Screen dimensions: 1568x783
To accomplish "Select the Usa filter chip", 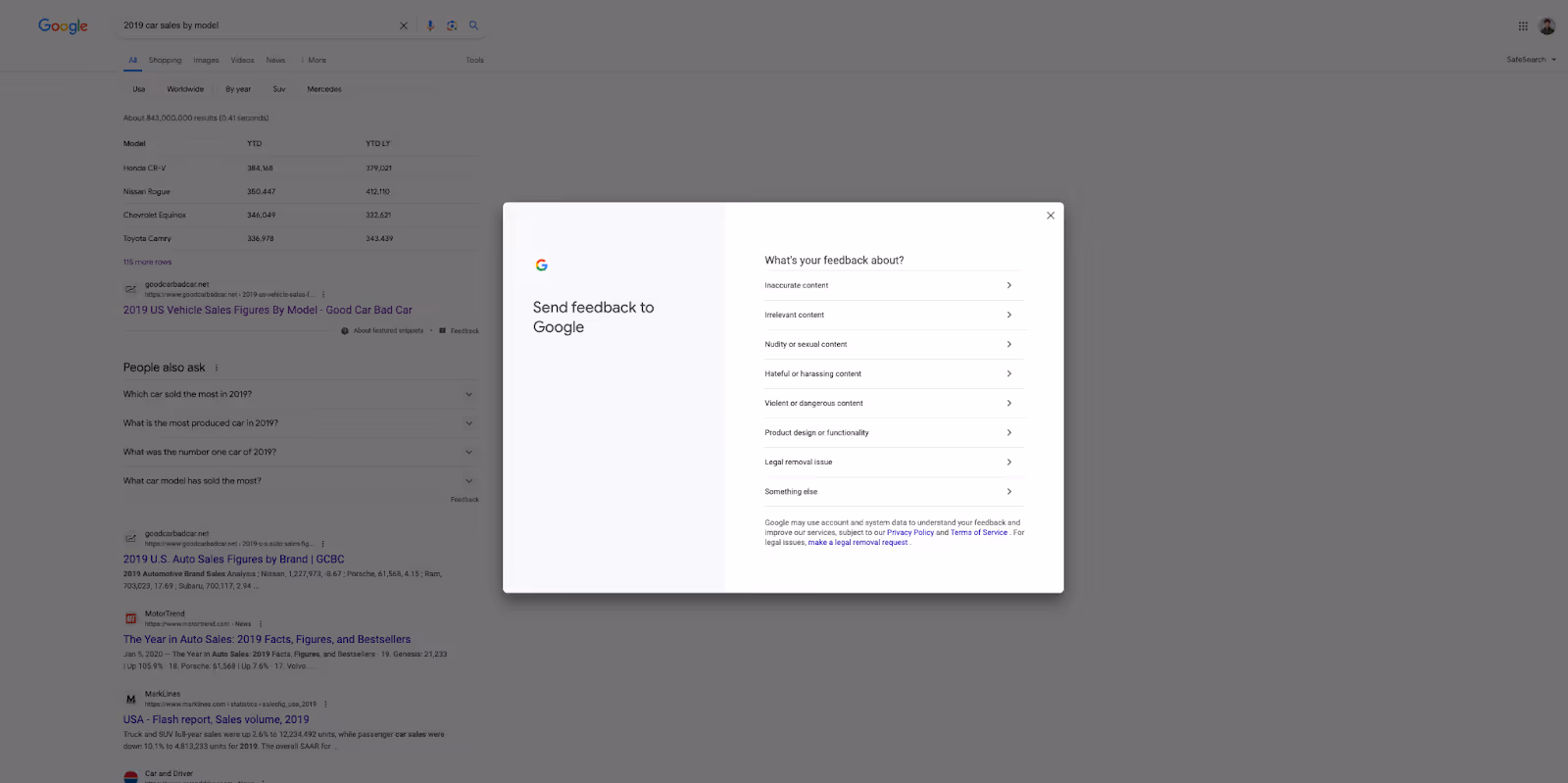I will [139, 89].
